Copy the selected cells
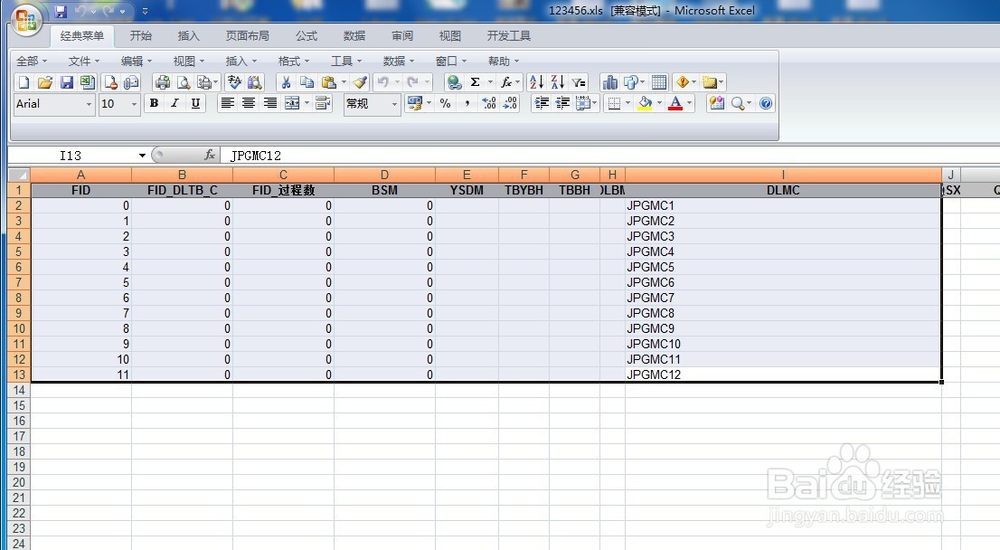Viewport: 1000px width, 550px height. pyautogui.click(x=307, y=82)
